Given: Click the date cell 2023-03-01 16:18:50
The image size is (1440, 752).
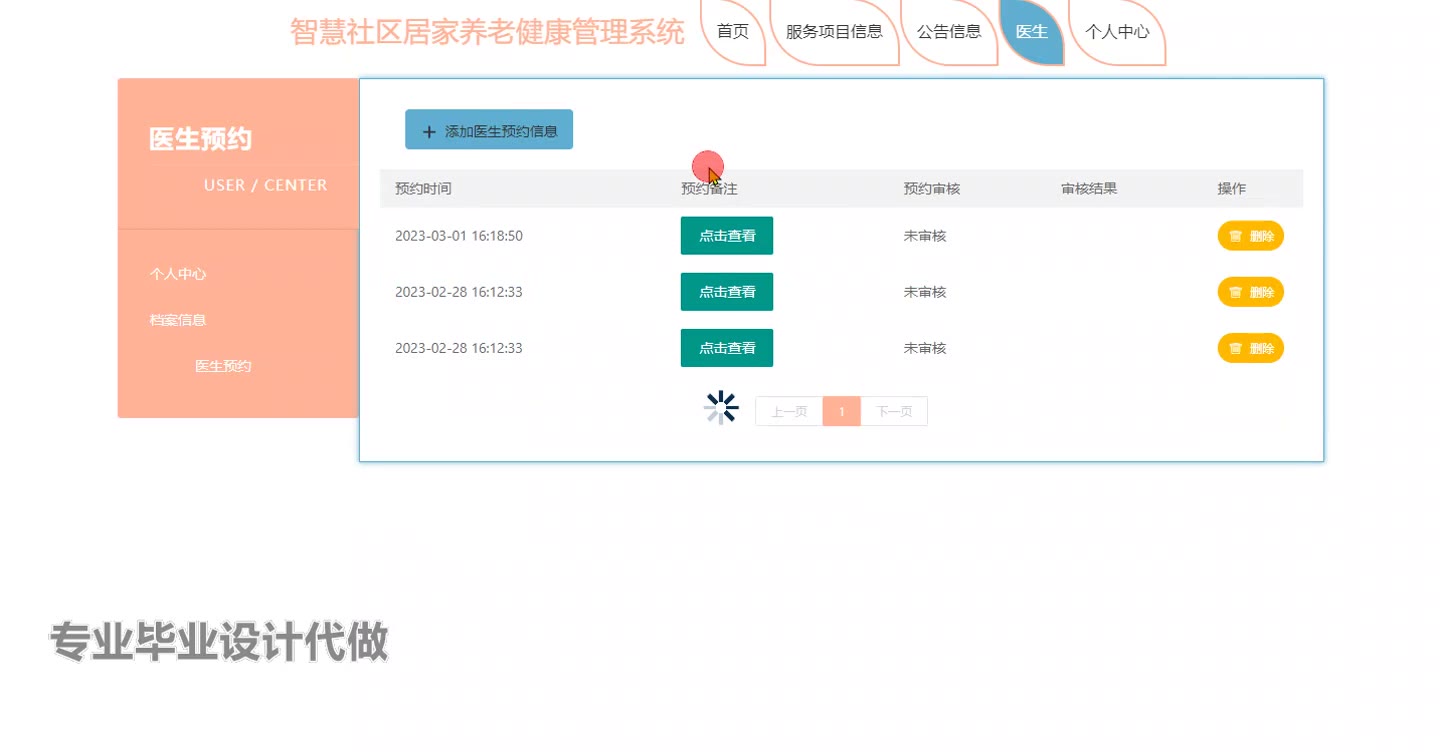Looking at the screenshot, I should 459,236.
